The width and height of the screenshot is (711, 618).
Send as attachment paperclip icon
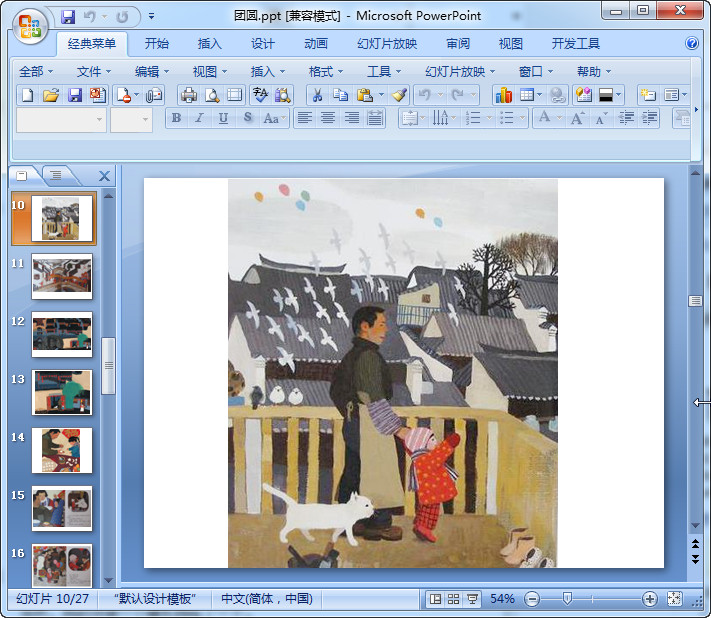point(154,95)
